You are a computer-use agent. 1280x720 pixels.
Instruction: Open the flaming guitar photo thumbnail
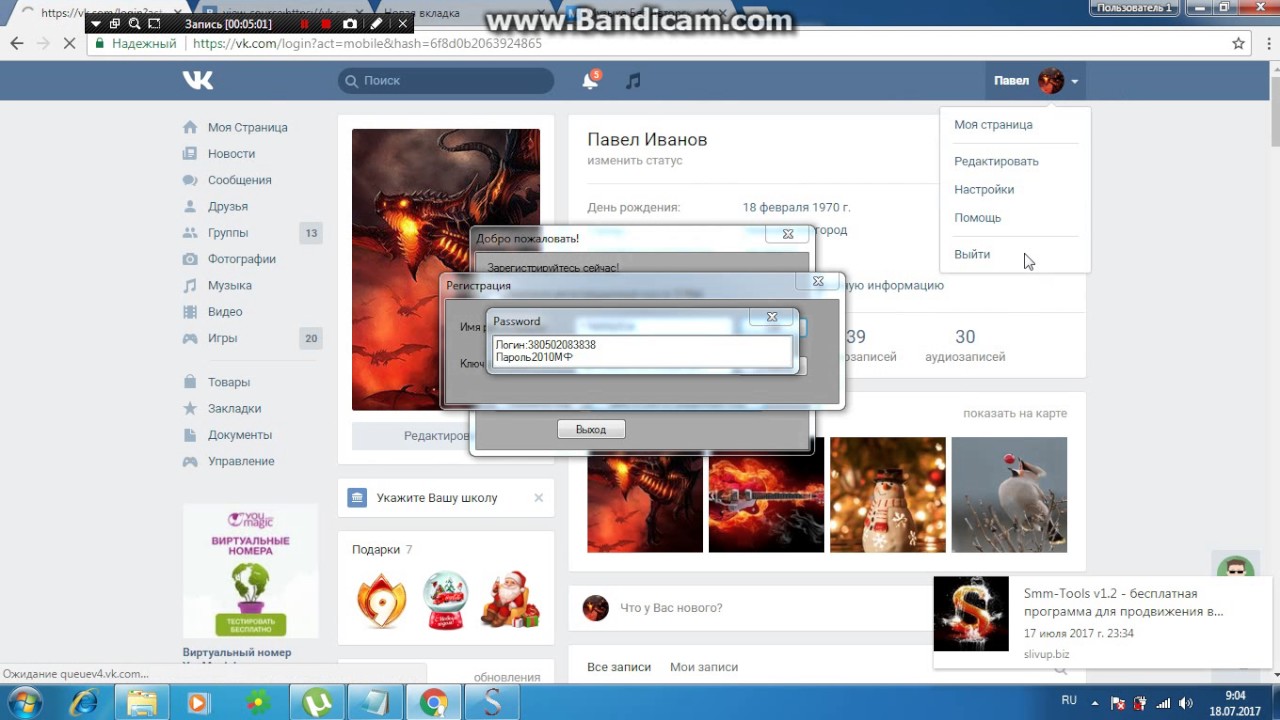pos(766,495)
